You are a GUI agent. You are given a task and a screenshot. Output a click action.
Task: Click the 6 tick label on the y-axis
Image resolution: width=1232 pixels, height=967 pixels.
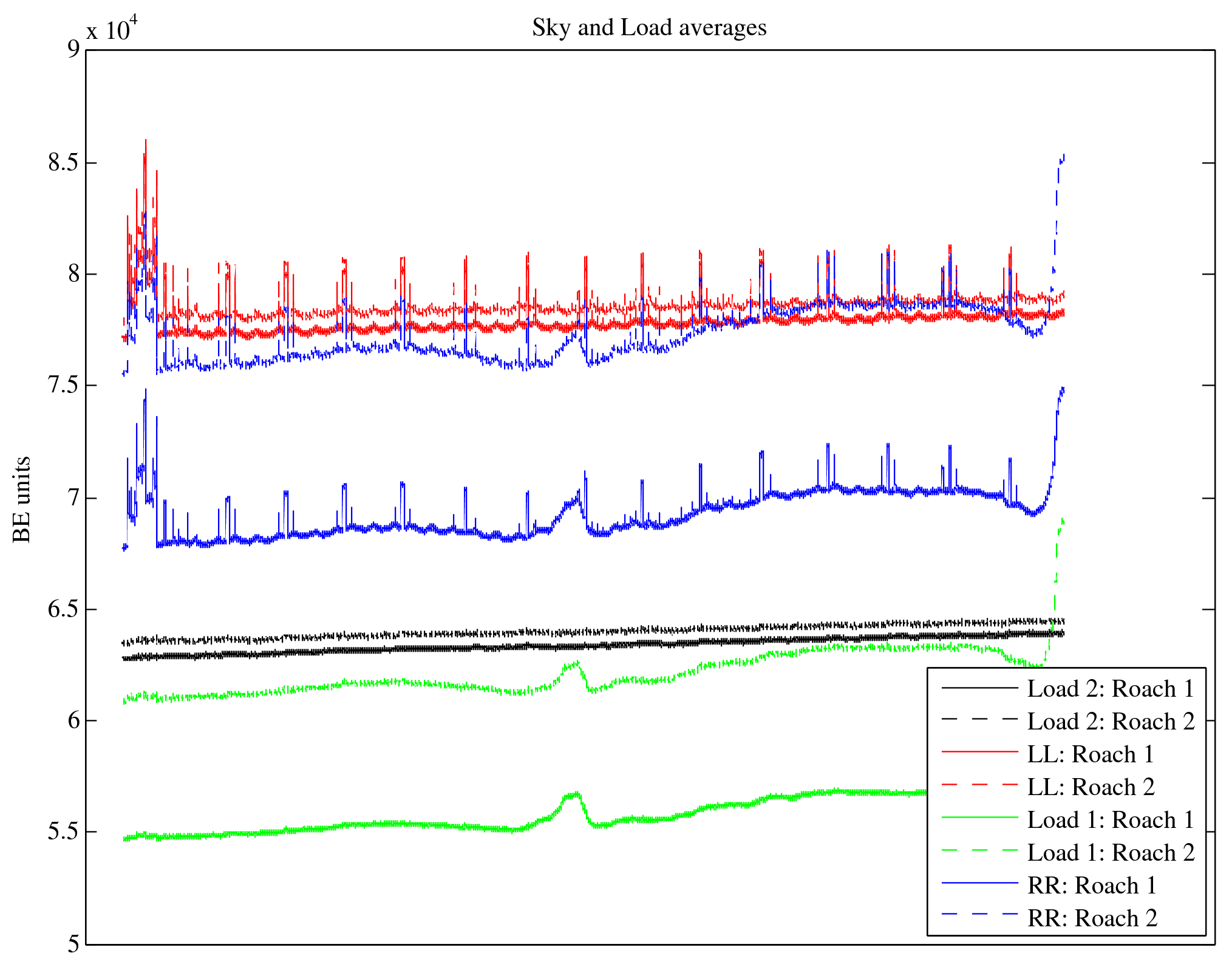73,720
